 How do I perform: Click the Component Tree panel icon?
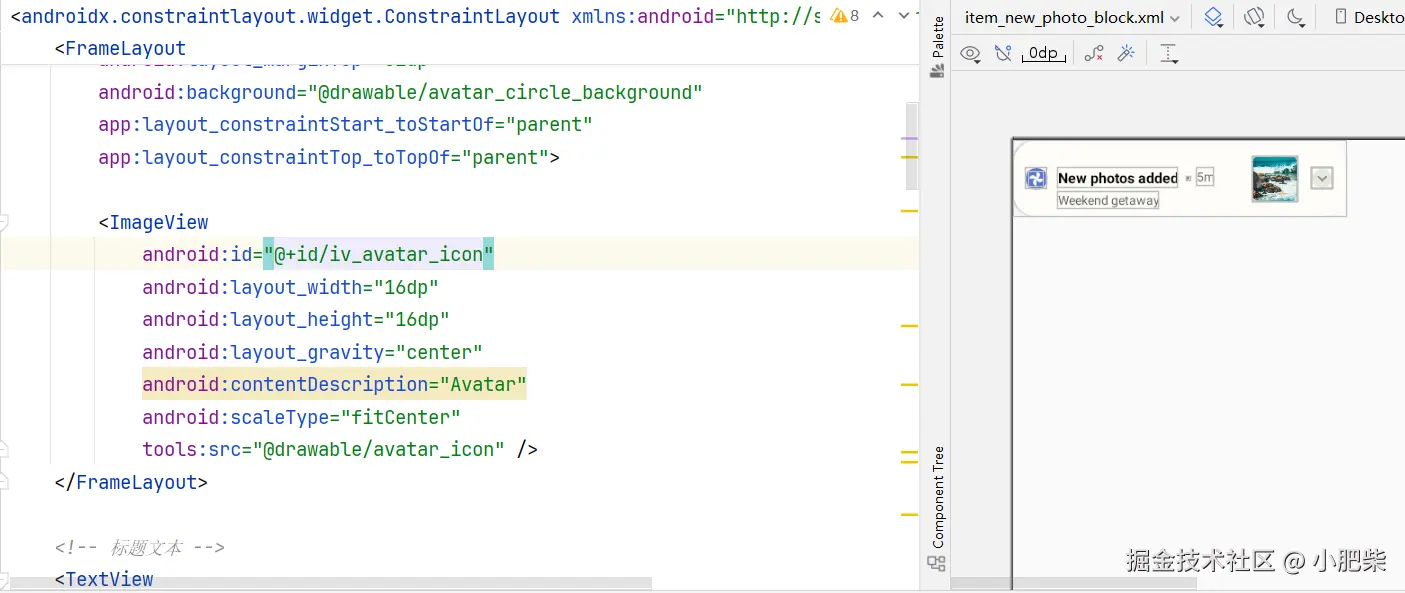point(937,564)
